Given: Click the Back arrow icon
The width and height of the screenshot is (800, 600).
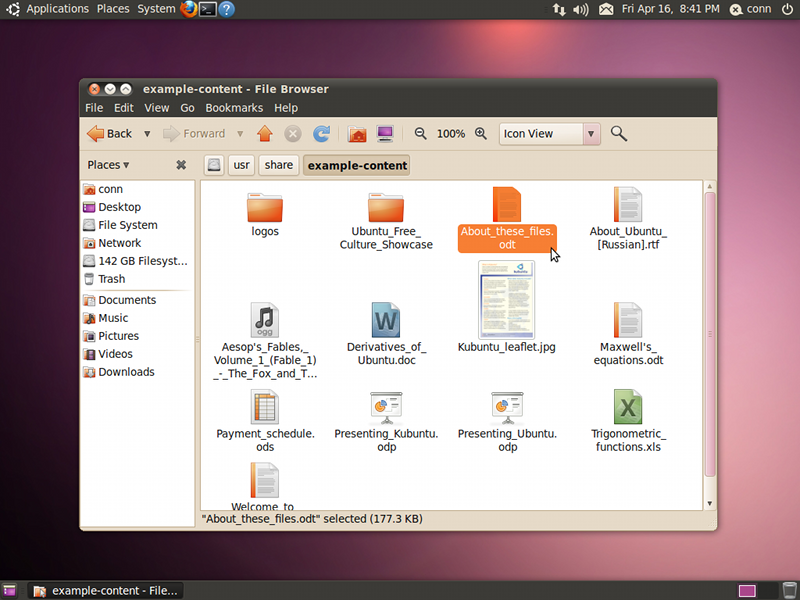Looking at the screenshot, I should (x=95, y=134).
